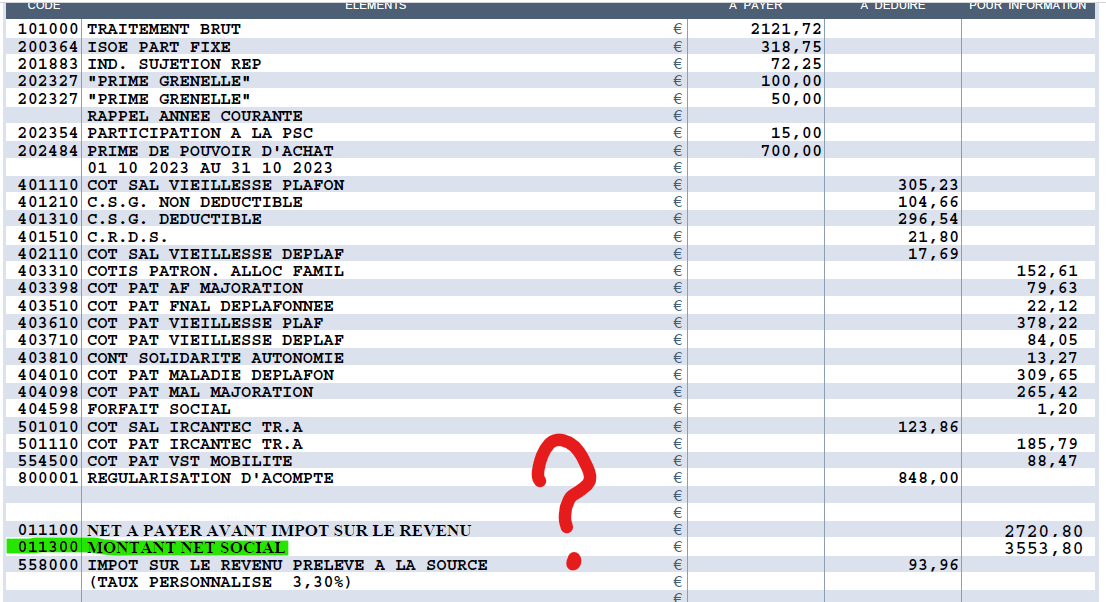Click the A DEDUIRE column header

point(892,6)
